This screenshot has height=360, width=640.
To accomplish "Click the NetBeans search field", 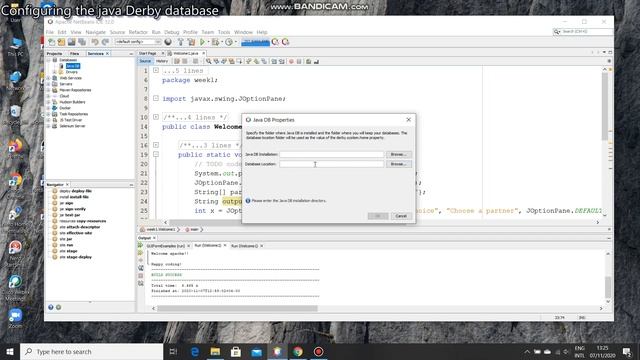I will [583, 31].
